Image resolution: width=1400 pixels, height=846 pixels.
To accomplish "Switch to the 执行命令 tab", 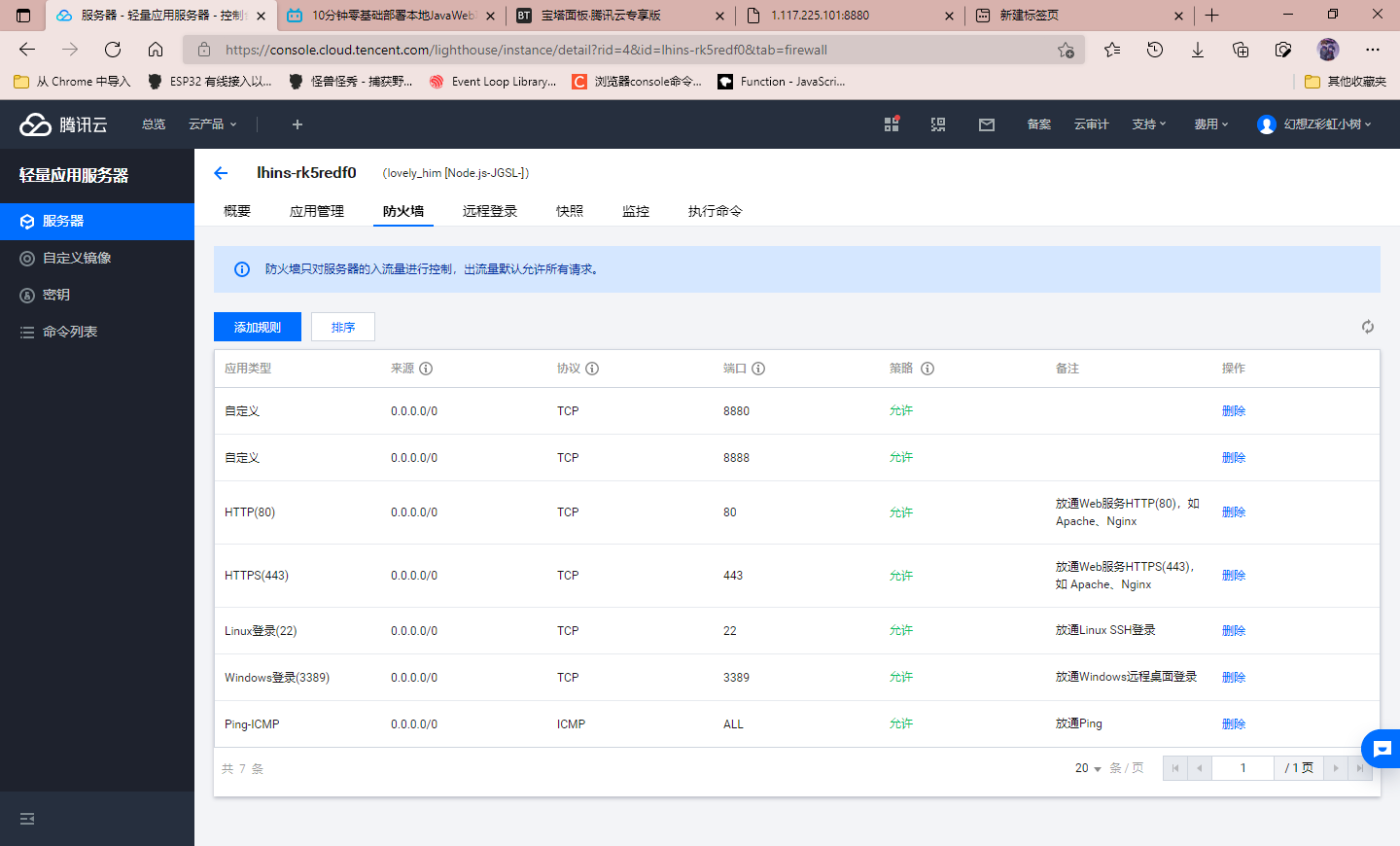I will pyautogui.click(x=716, y=211).
